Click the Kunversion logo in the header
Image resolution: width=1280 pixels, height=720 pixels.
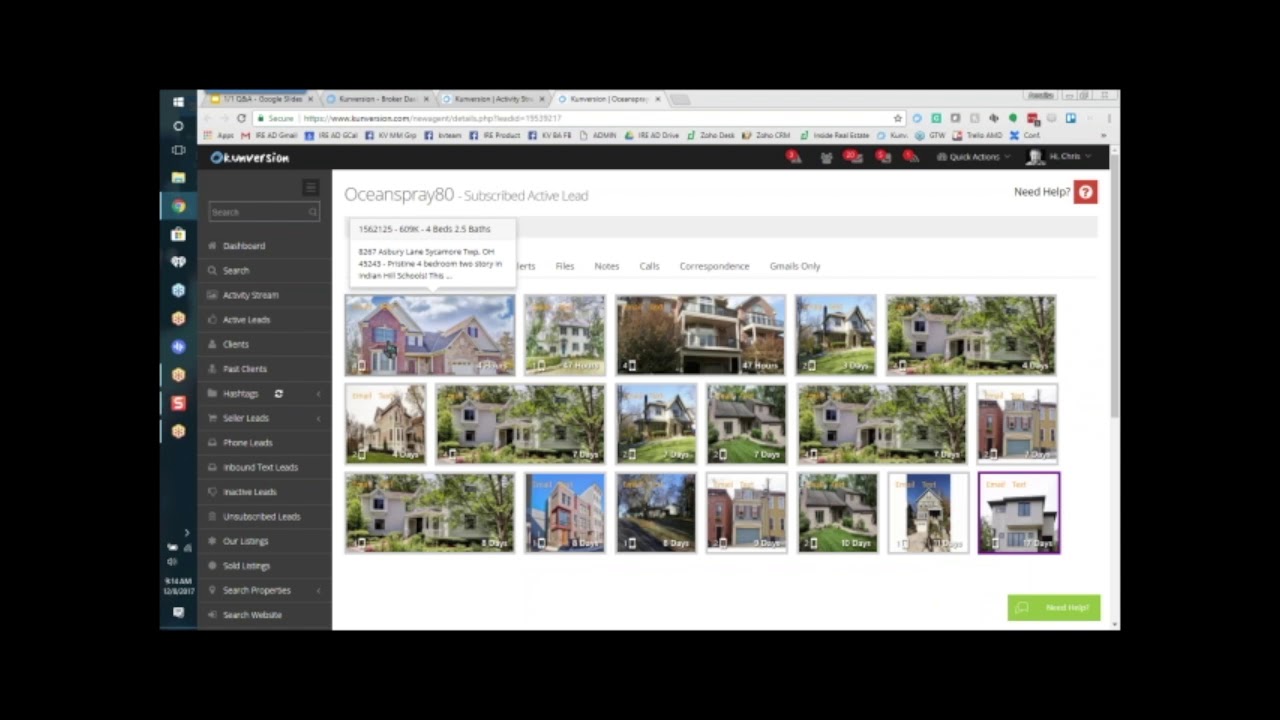[x=250, y=157]
